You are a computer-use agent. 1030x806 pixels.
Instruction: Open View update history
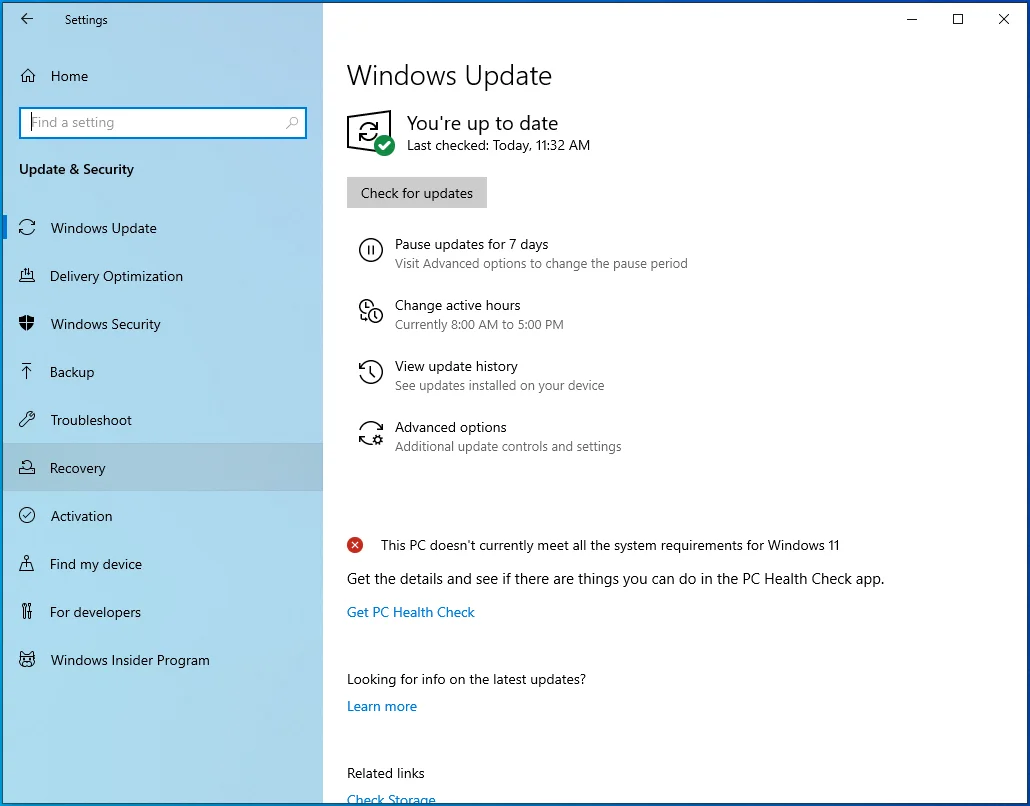[x=456, y=366]
